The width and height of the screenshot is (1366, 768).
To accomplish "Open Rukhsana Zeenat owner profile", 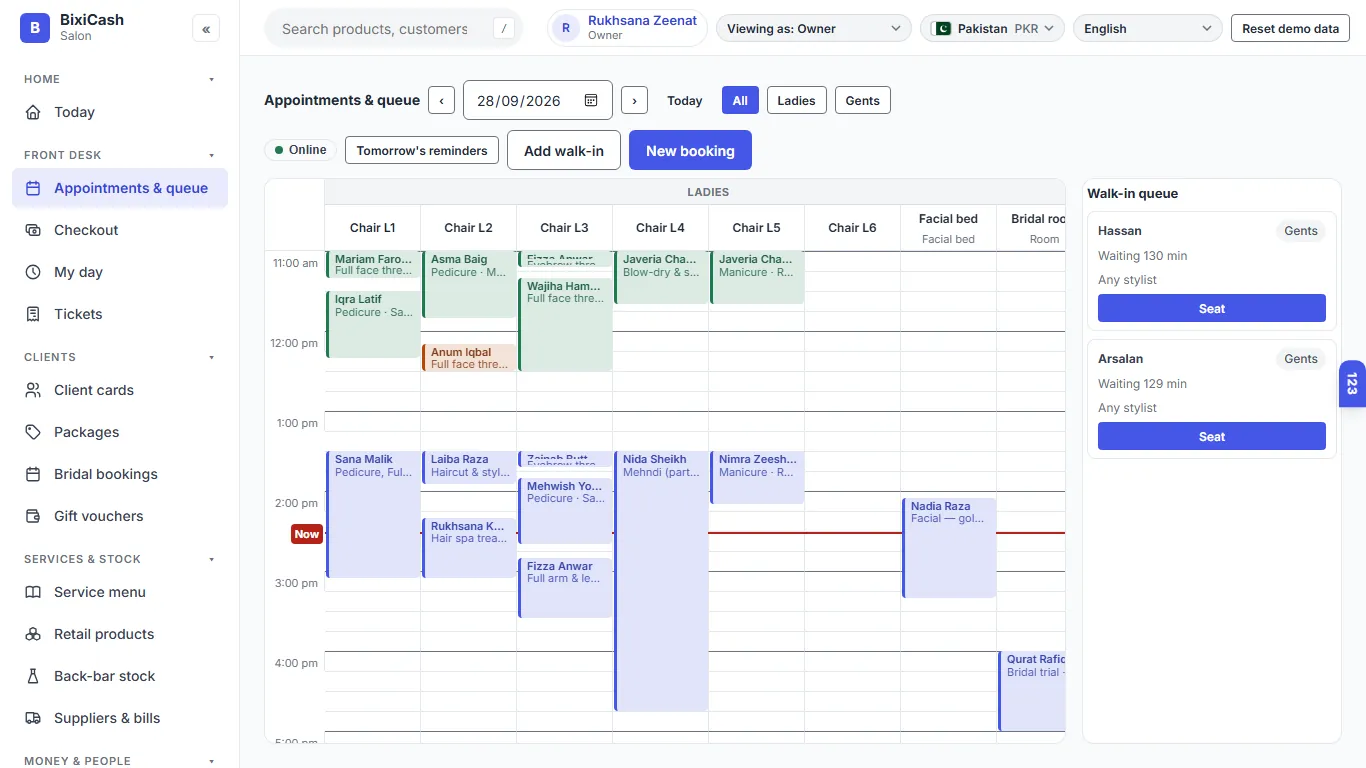I will point(628,28).
